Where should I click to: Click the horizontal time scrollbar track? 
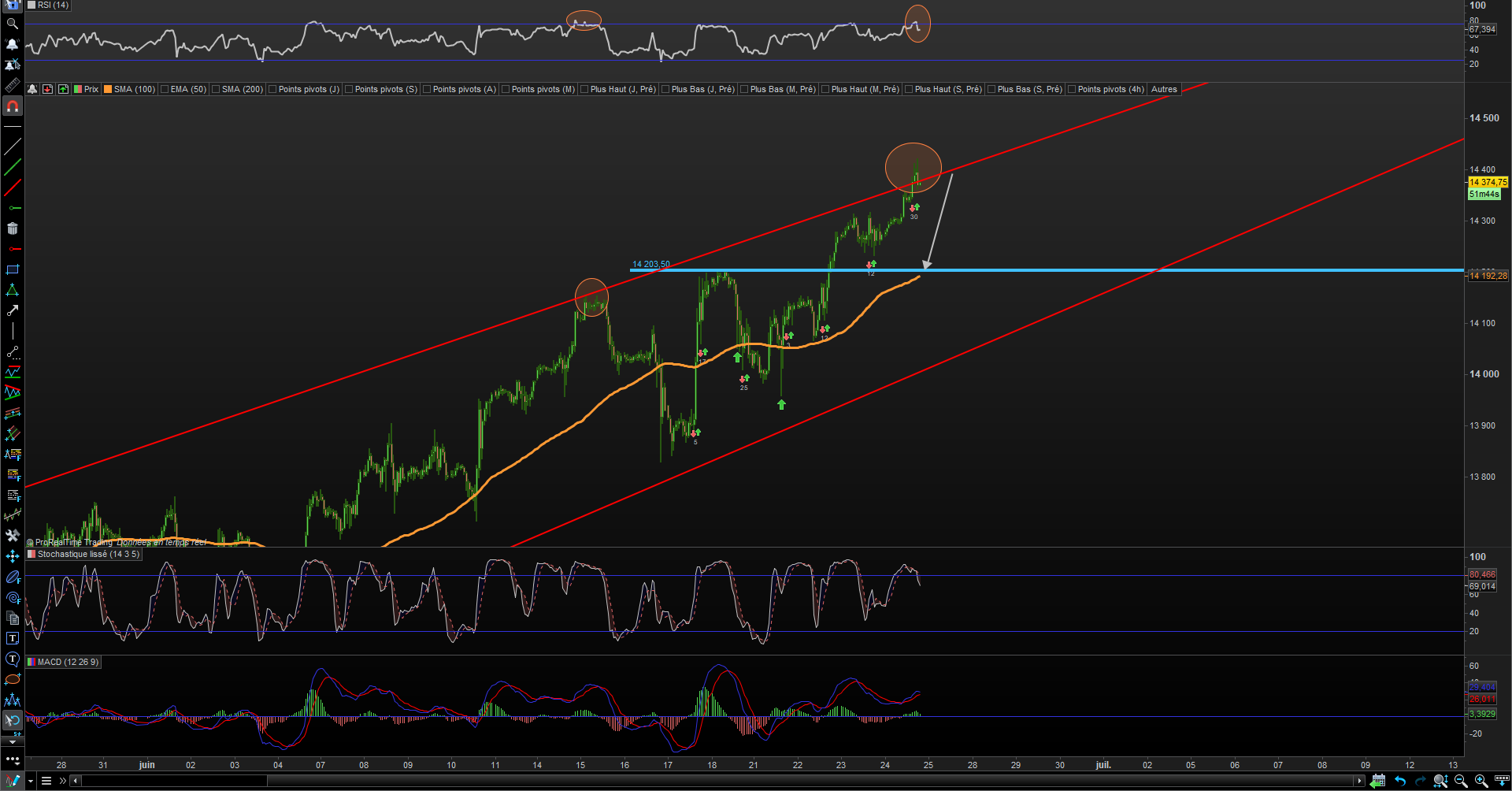click(717, 781)
